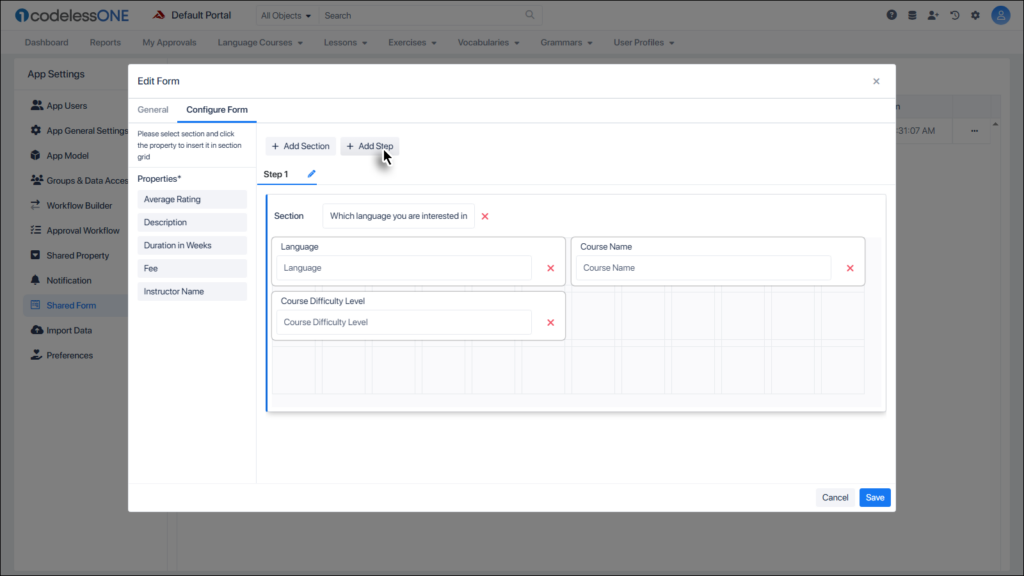Click the Preferences icon

pos(36,355)
